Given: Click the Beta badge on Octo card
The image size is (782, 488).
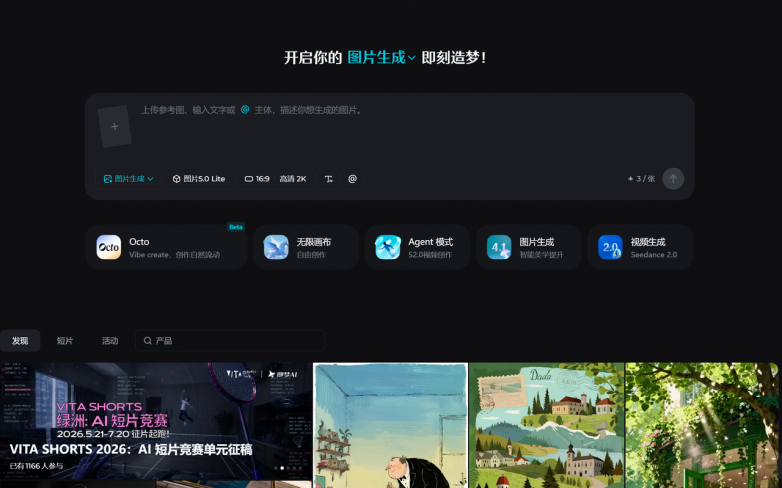Looking at the screenshot, I should click(236, 227).
